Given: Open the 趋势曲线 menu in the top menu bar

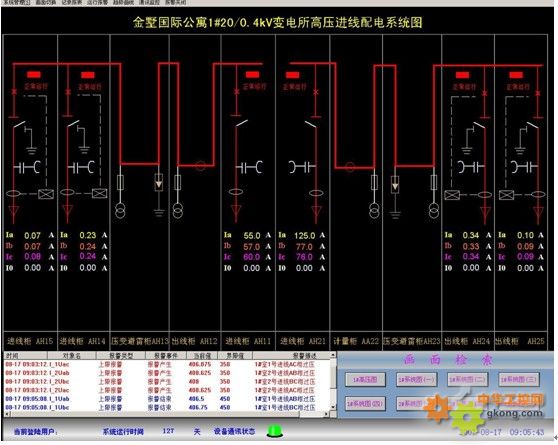Looking at the screenshot, I should point(124,2).
